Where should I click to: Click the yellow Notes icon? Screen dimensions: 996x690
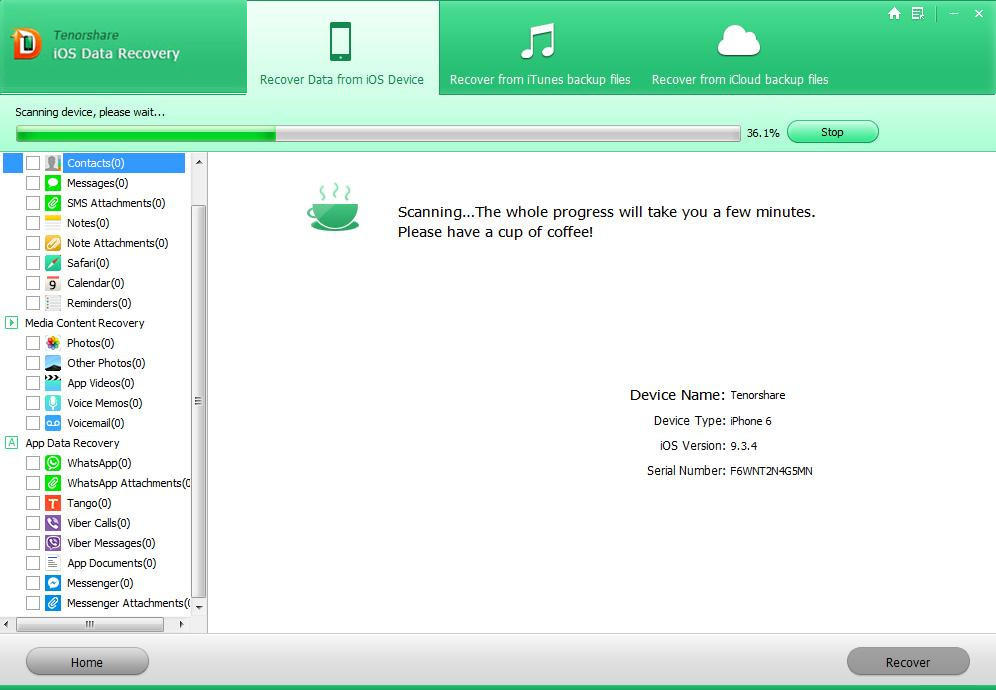coord(53,223)
